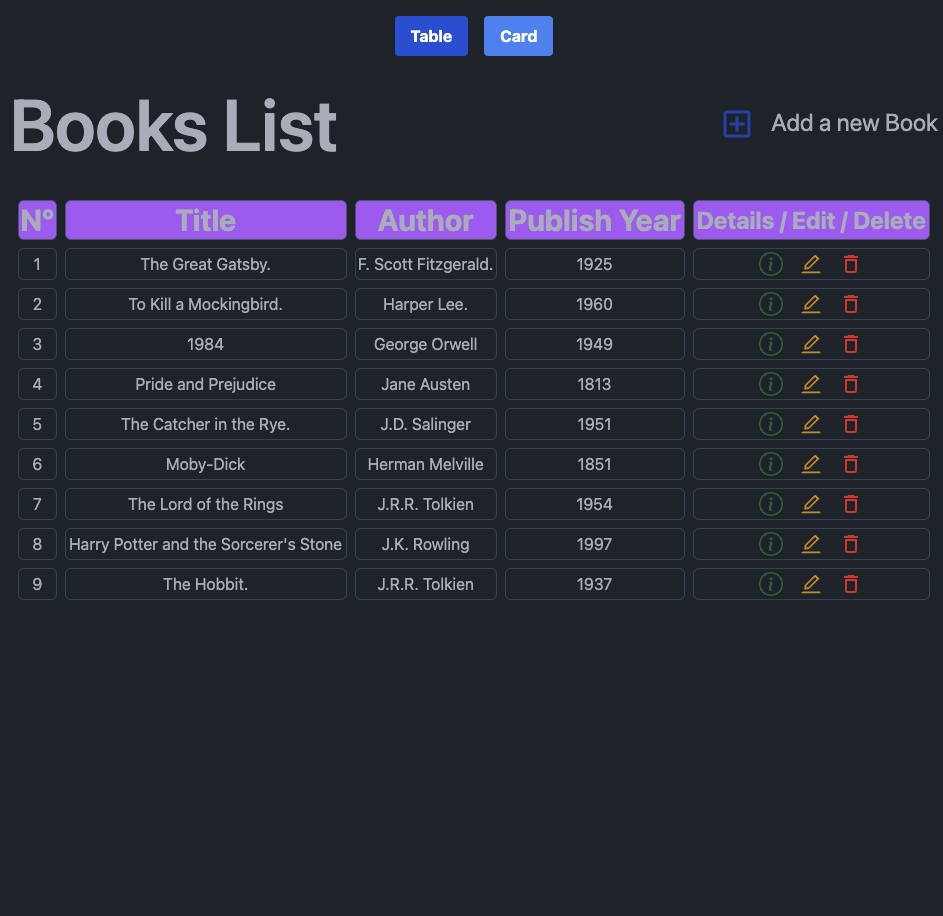View info for To Kill a Mockingbird
The image size is (943, 916).
tap(770, 304)
